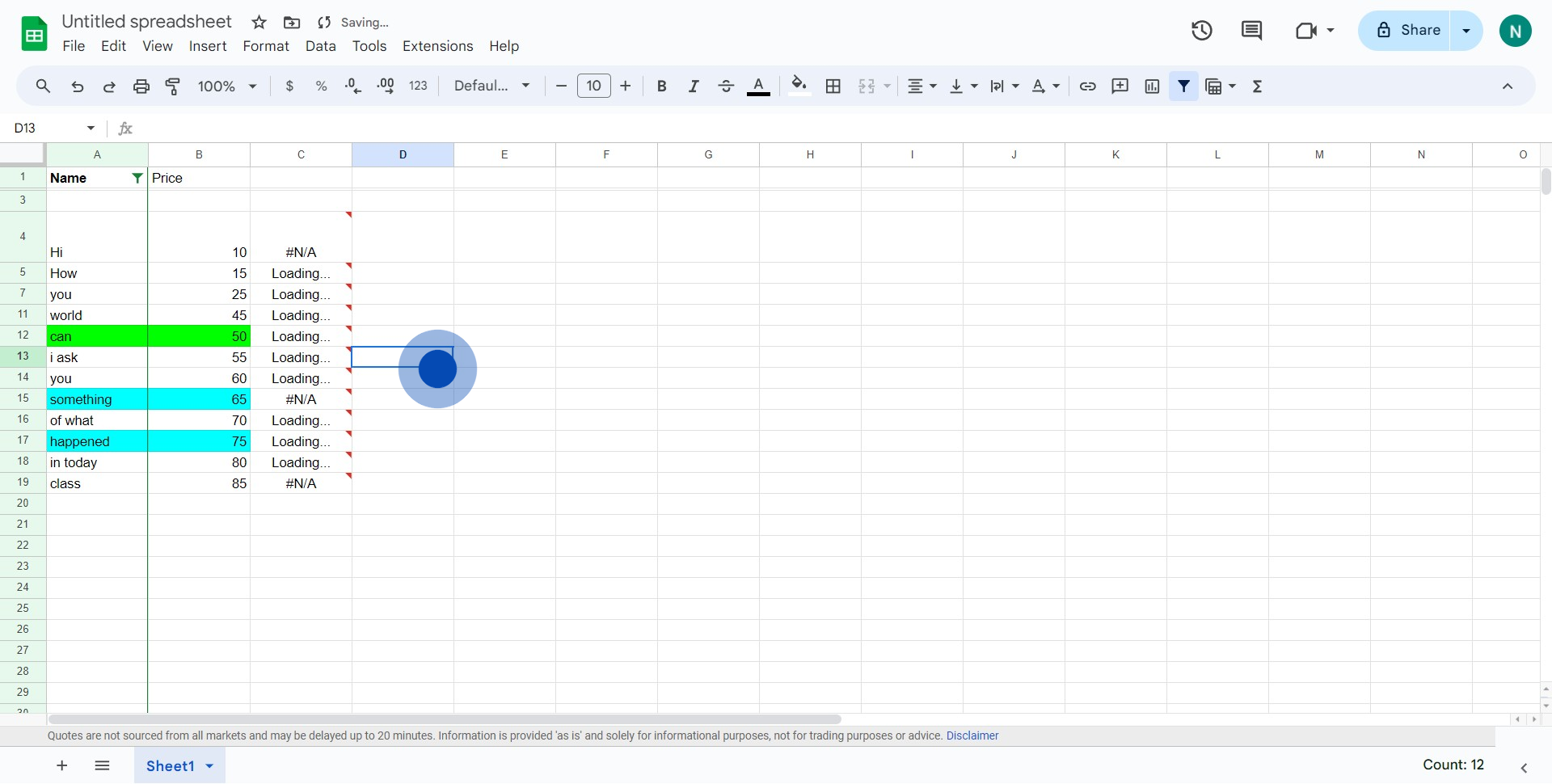Screen dimensions: 1552x784
Task: Open the Google Sheets home icon
Action: (34, 34)
